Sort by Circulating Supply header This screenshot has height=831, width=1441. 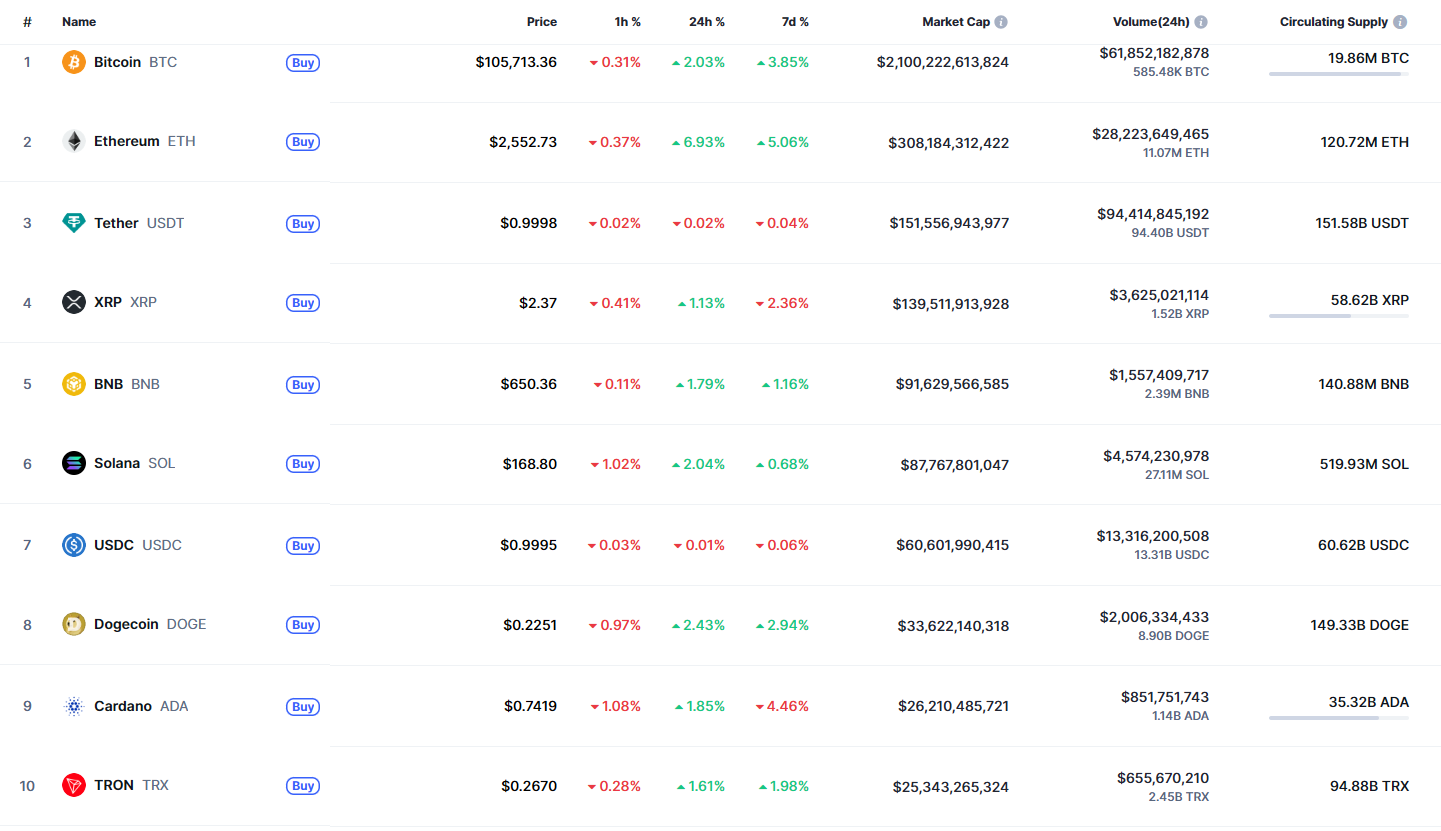(x=1334, y=22)
